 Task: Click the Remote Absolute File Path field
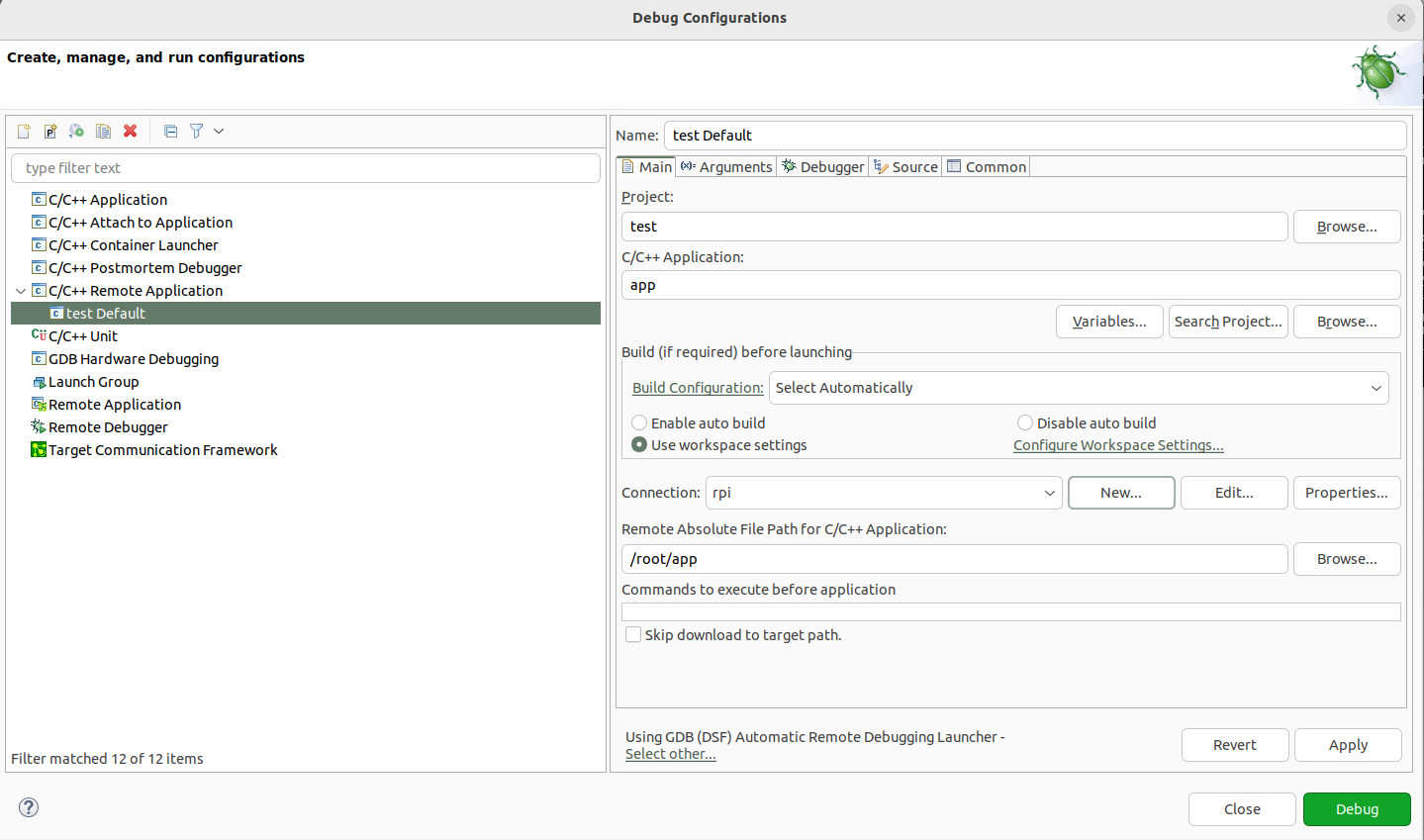point(954,559)
